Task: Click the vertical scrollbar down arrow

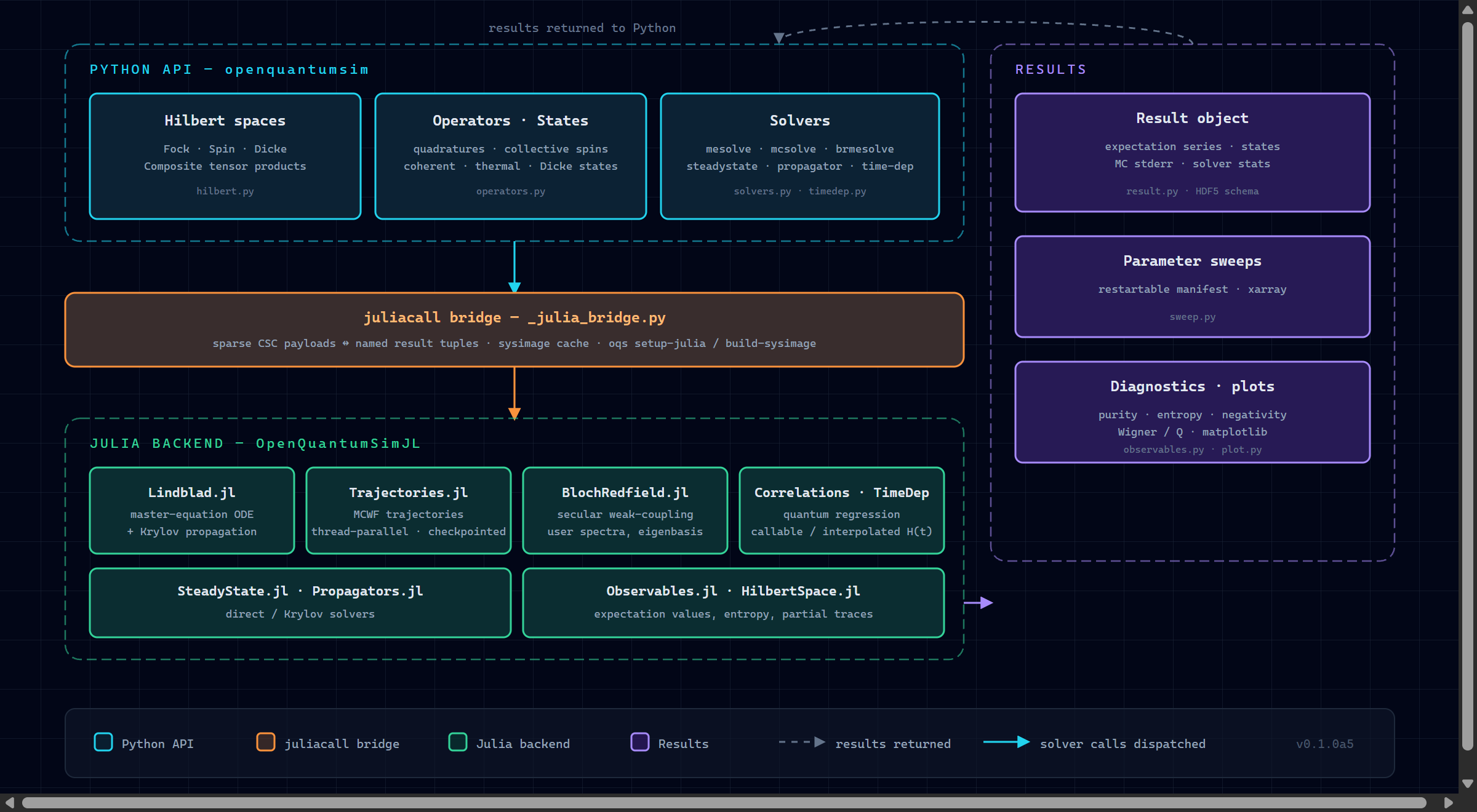Action: (x=1468, y=784)
